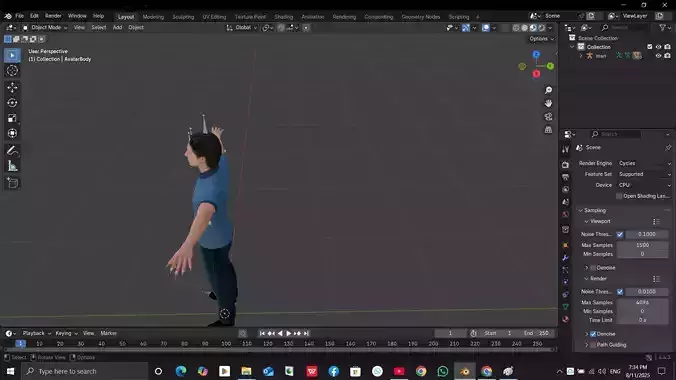Screen dimensions: 676x380
Task: Click the Z axis on navigation gizmo
Action: point(536,54)
